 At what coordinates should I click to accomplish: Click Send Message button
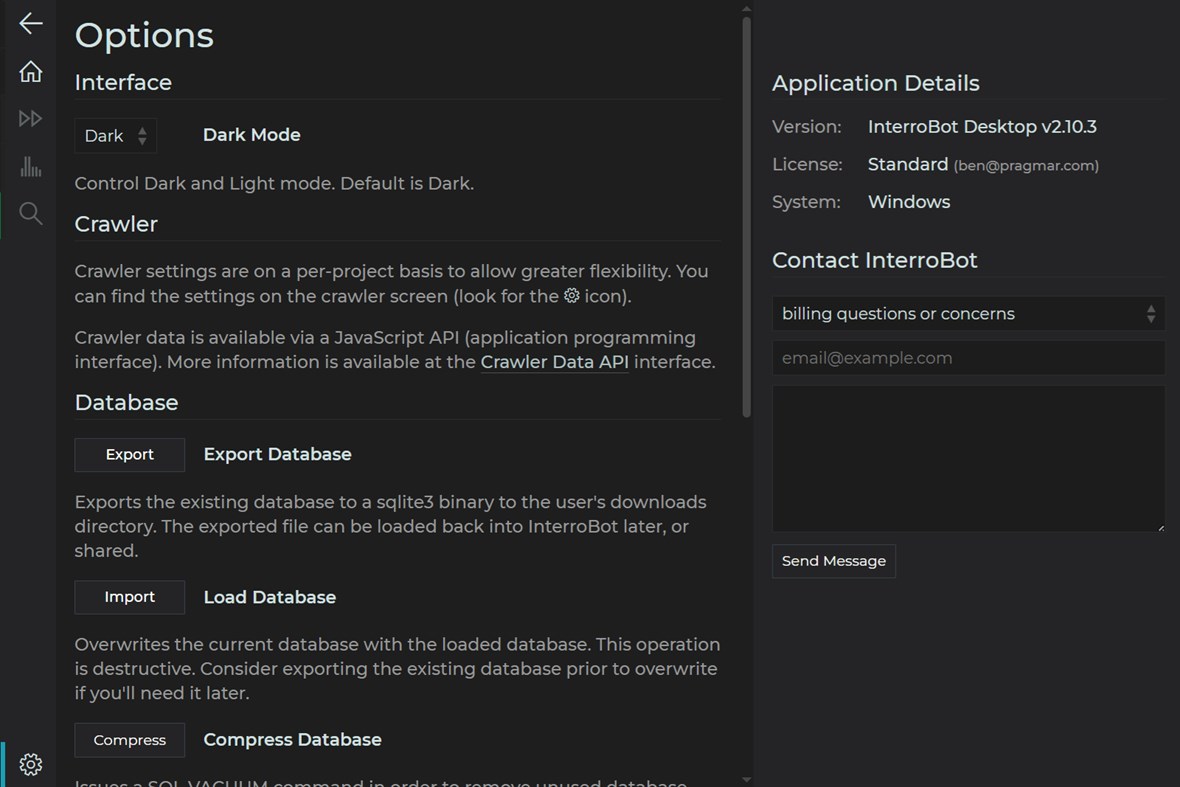[x=833, y=561]
